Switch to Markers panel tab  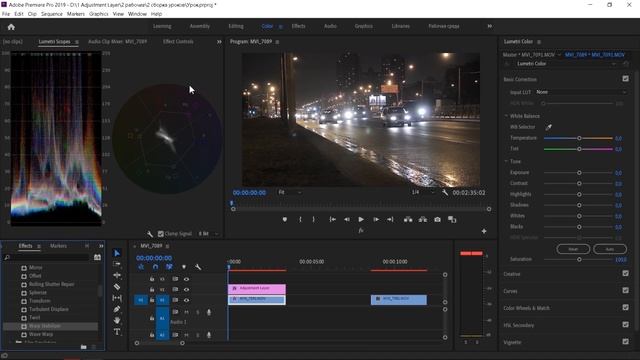pyautogui.click(x=58, y=246)
